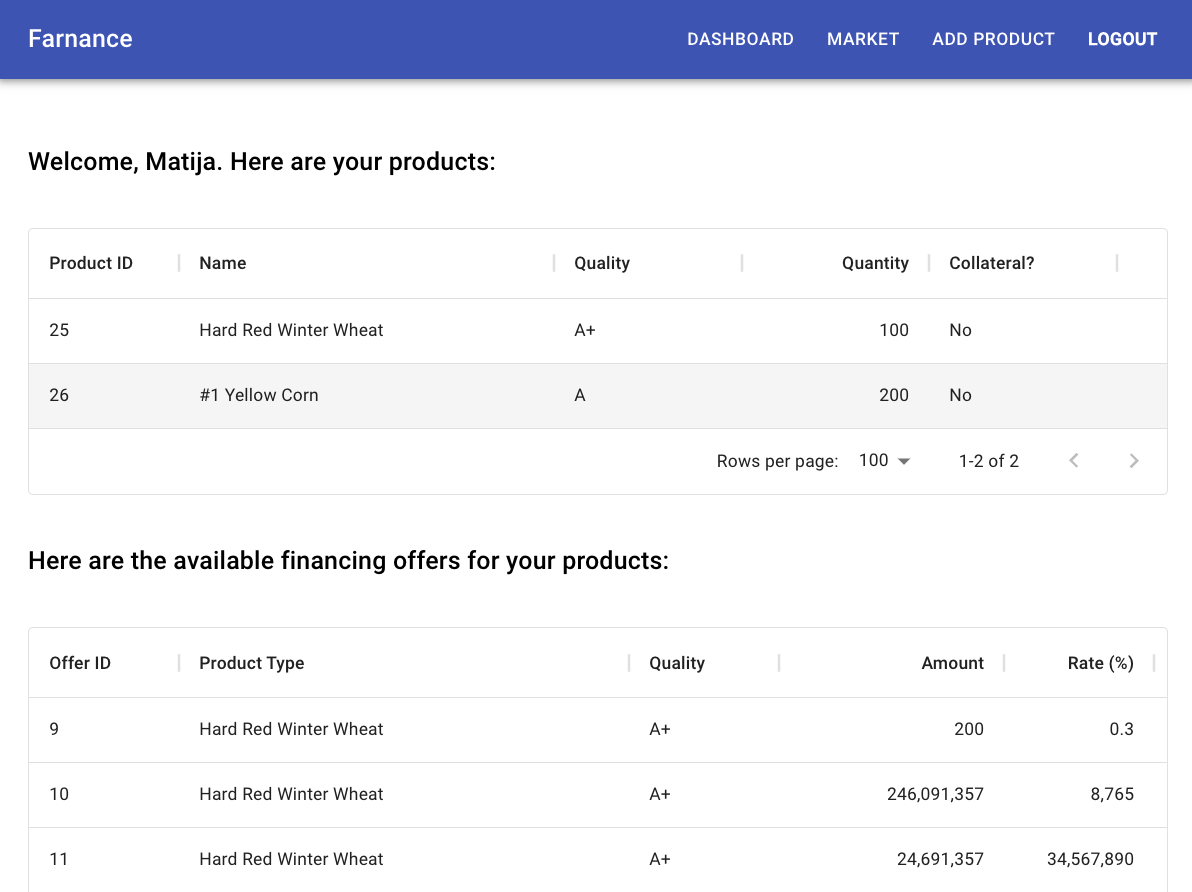Sort offers by Product Type header

coord(252,663)
